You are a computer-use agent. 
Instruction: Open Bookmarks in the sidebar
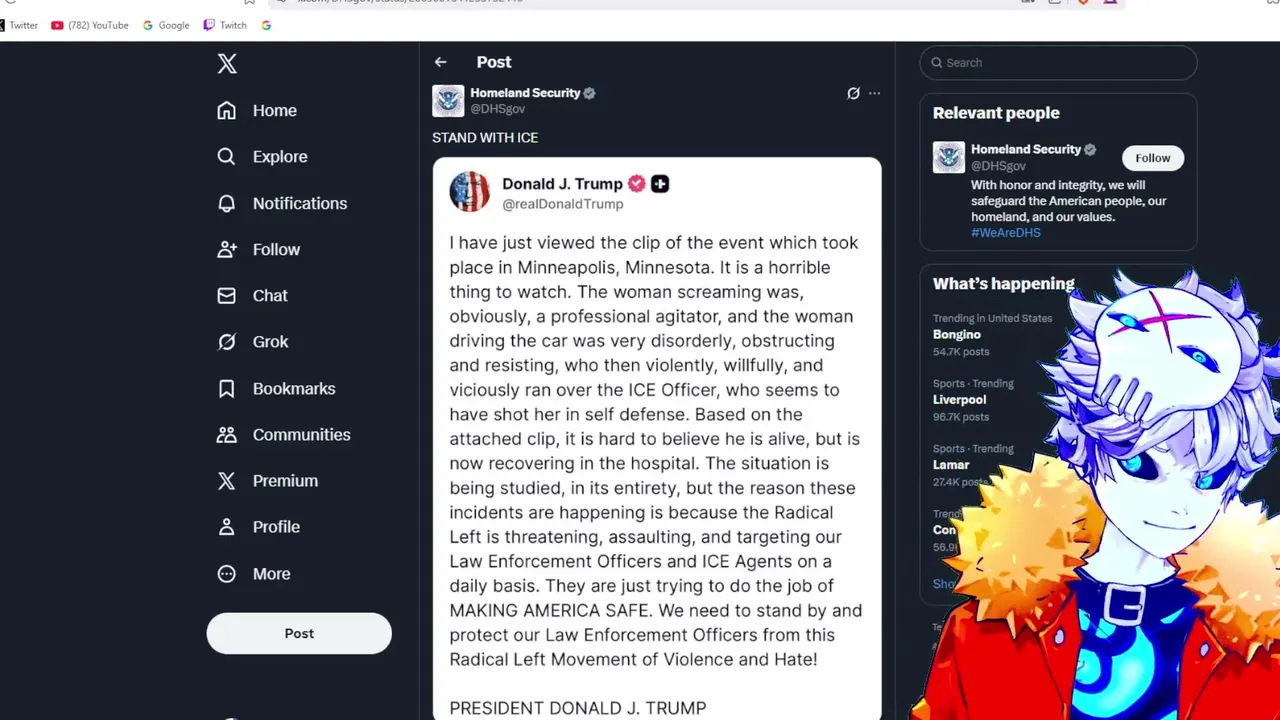[276, 388]
